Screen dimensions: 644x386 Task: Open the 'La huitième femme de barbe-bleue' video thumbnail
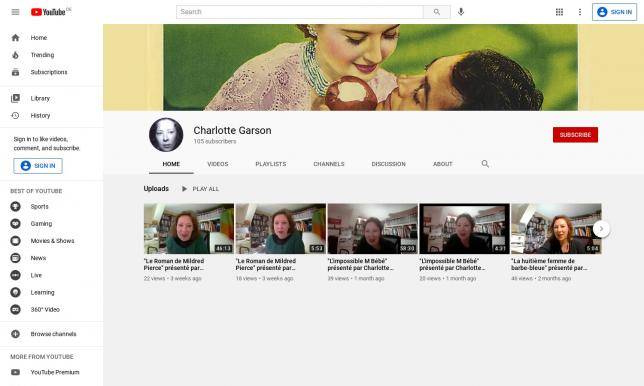click(556, 229)
